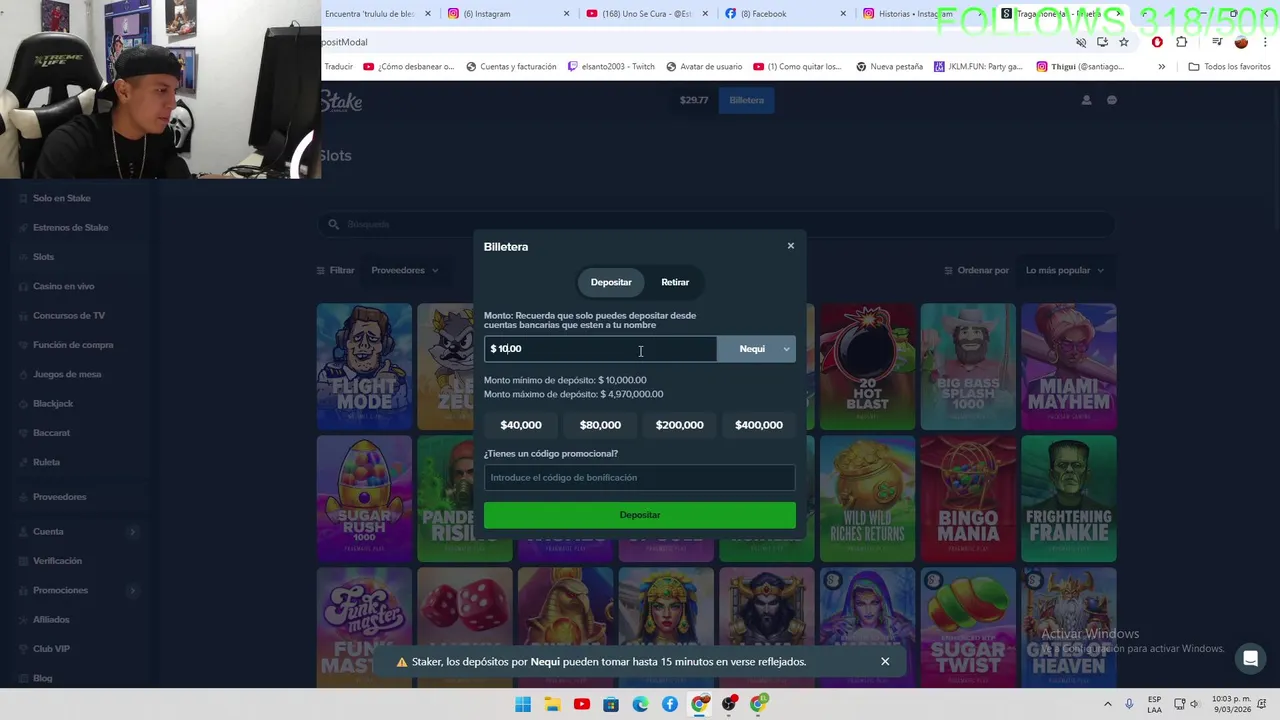This screenshot has width=1280, height=720.
Task: Open the 20 Hot Blast game thumbnail
Action: pyautogui.click(x=867, y=366)
